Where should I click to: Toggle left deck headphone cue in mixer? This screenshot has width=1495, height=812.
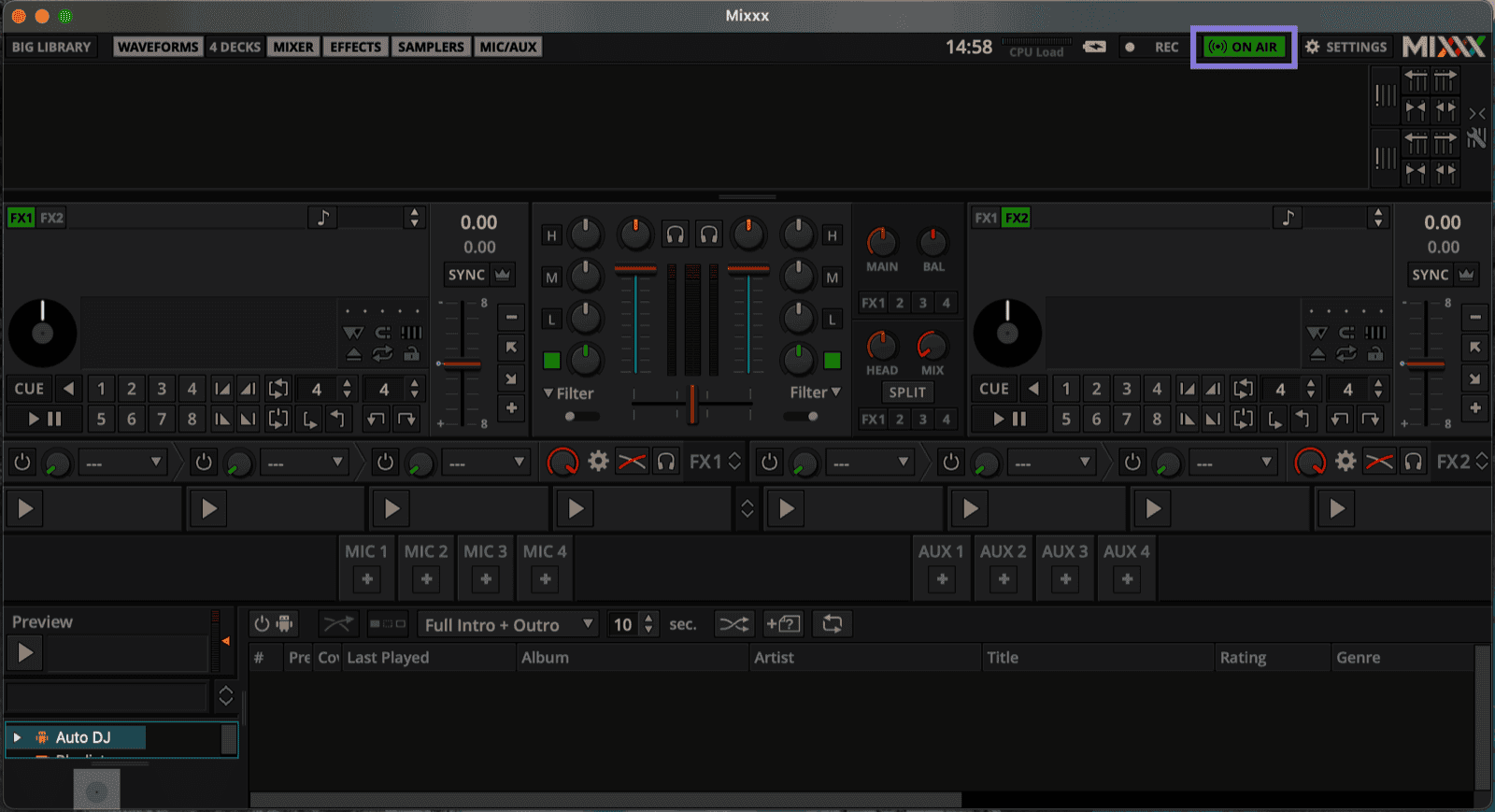(676, 235)
